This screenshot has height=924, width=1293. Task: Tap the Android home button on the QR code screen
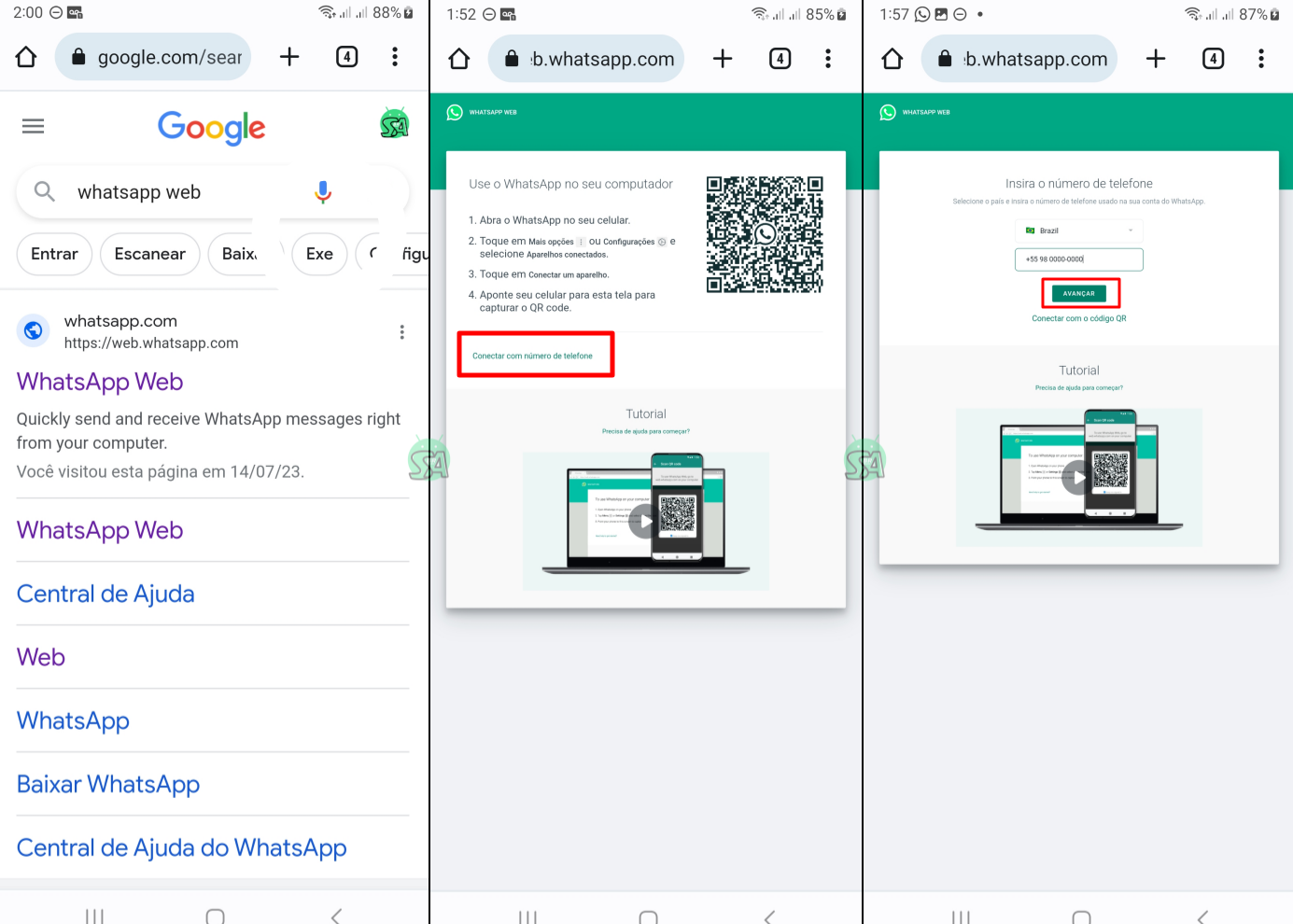[x=648, y=917]
